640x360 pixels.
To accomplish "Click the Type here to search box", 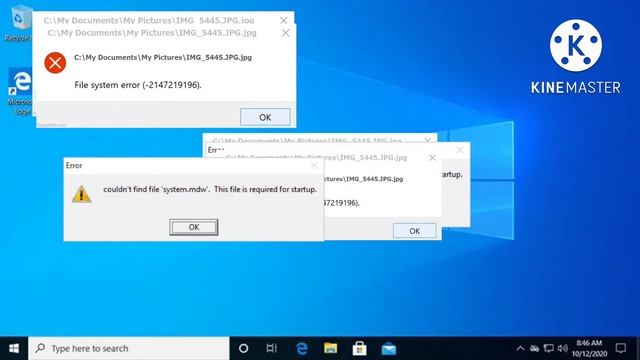I will 129,348.
